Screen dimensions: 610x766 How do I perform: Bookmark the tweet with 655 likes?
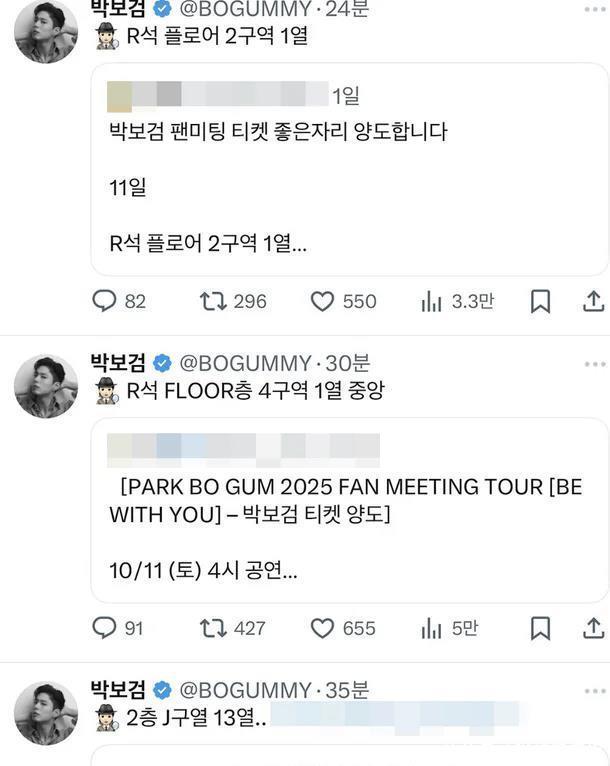point(540,628)
